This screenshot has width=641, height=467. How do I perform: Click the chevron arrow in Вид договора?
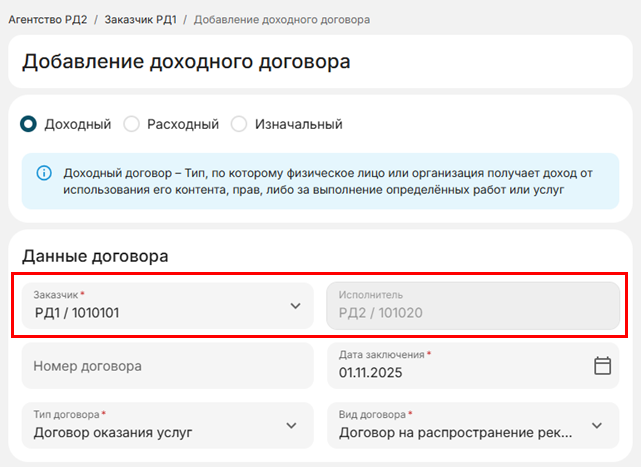click(597, 426)
